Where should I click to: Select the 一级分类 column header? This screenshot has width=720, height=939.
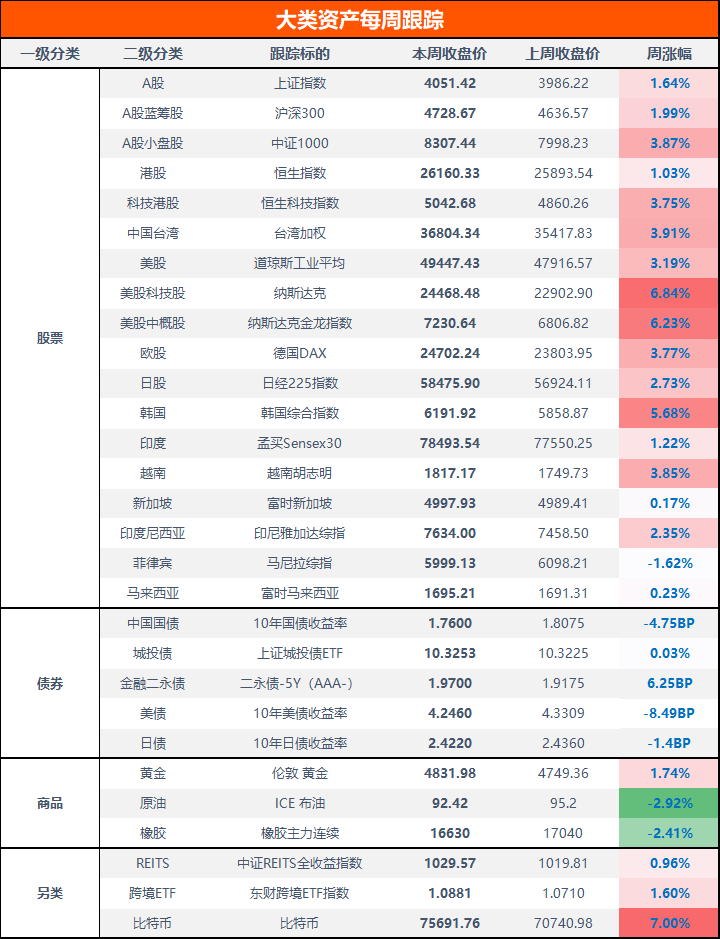[50, 54]
